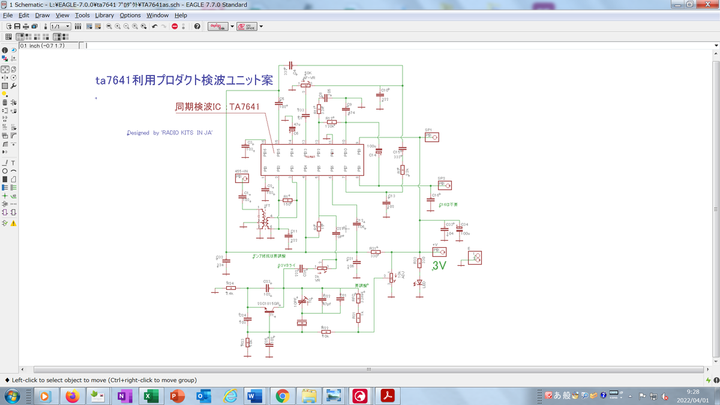Click the DesignLink button in toolbar
The height and width of the screenshot is (405, 720).
(217, 26)
